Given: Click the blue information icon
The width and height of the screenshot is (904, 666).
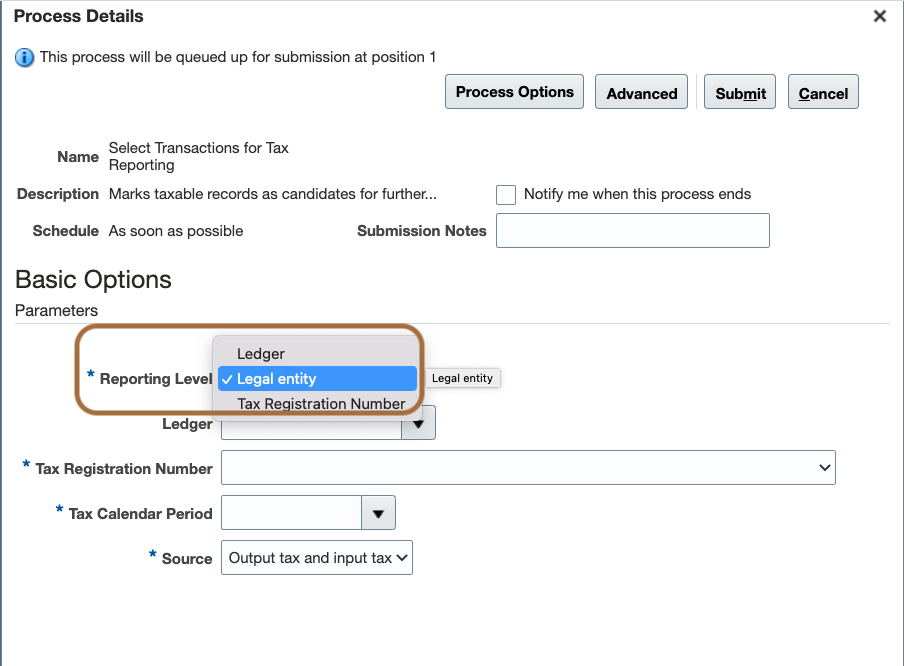Looking at the screenshot, I should [22, 57].
